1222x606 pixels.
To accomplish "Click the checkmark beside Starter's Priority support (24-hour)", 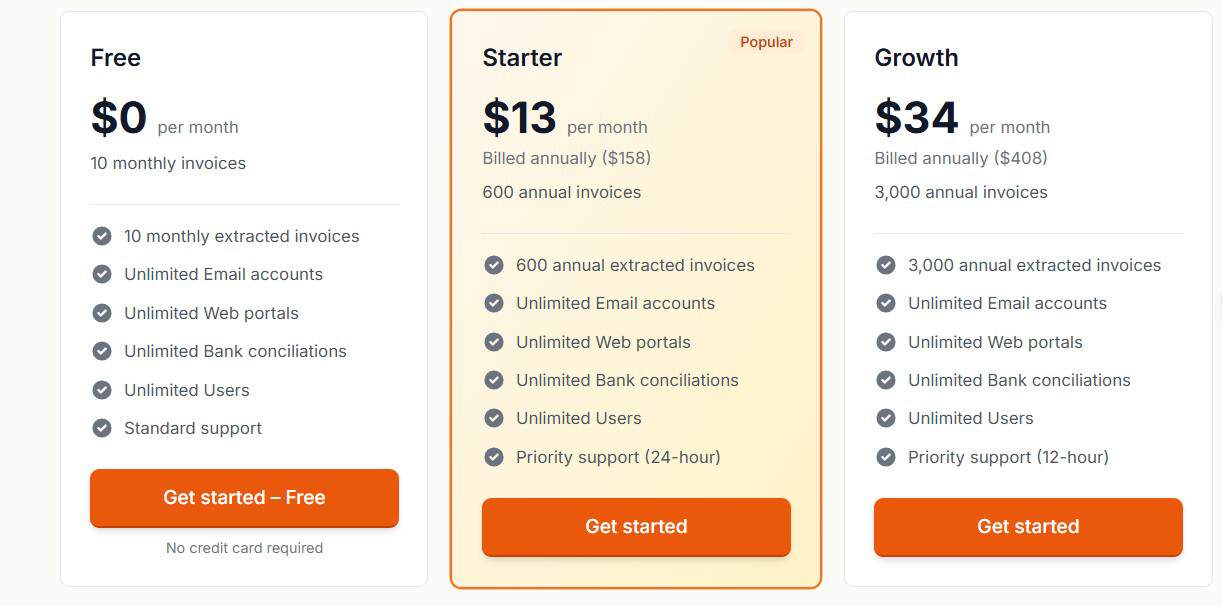I will [493, 457].
